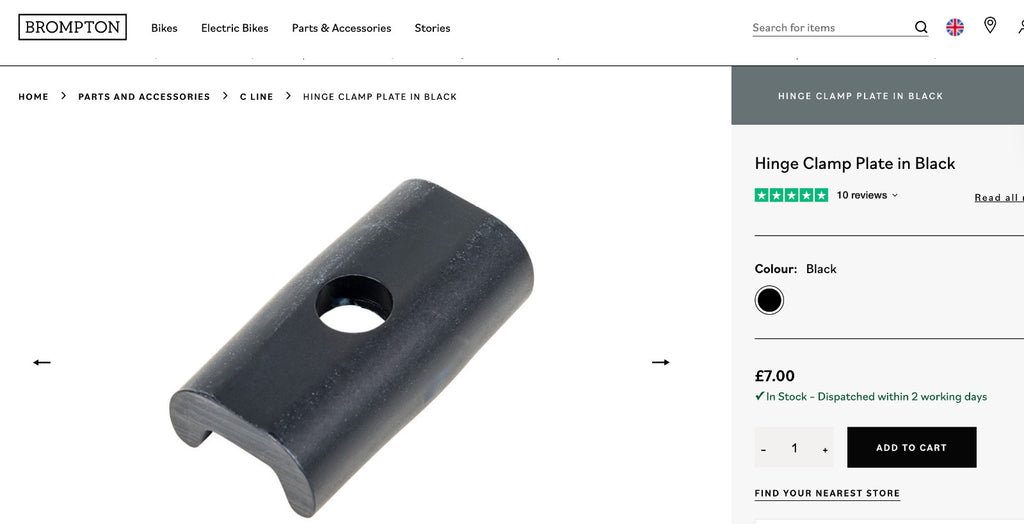
Task: Select the Black colour swatch
Action: point(769,300)
